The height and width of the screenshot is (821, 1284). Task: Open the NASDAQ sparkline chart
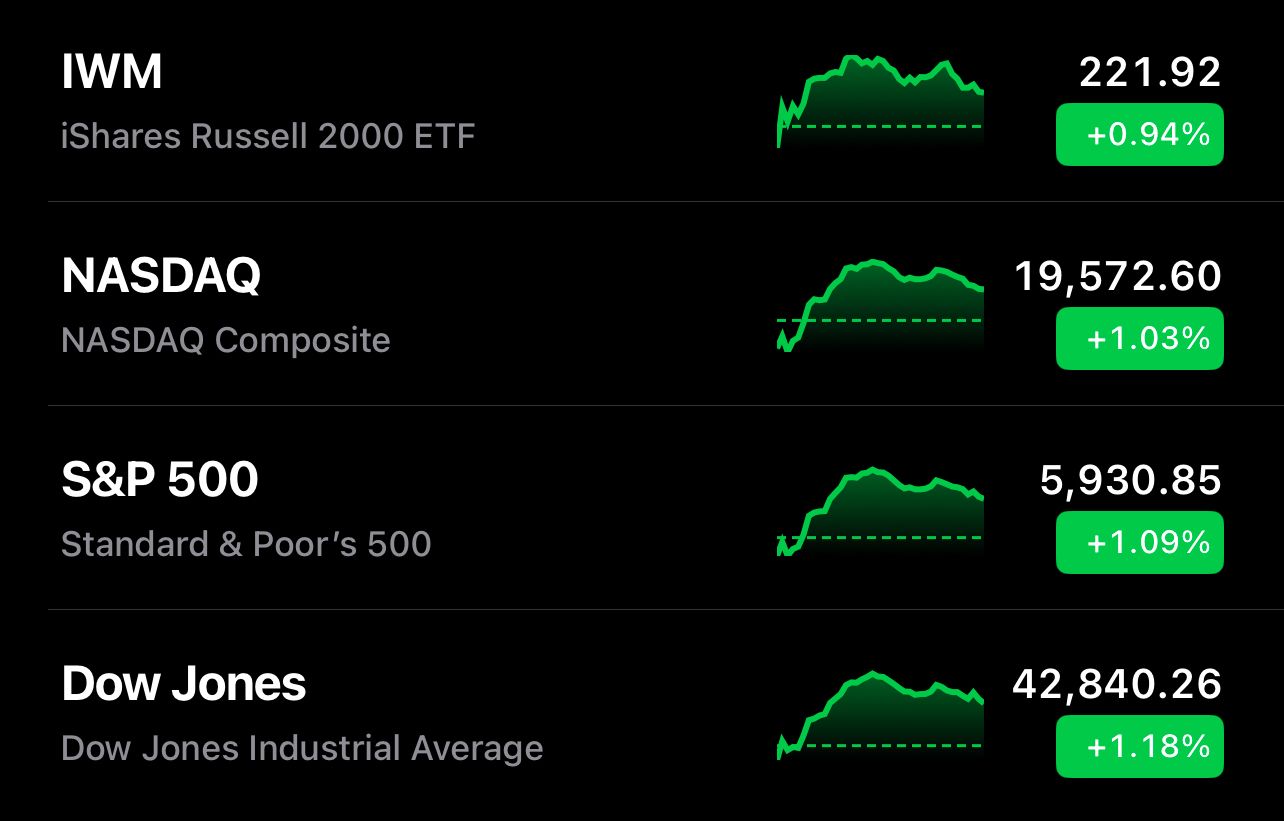[880, 305]
